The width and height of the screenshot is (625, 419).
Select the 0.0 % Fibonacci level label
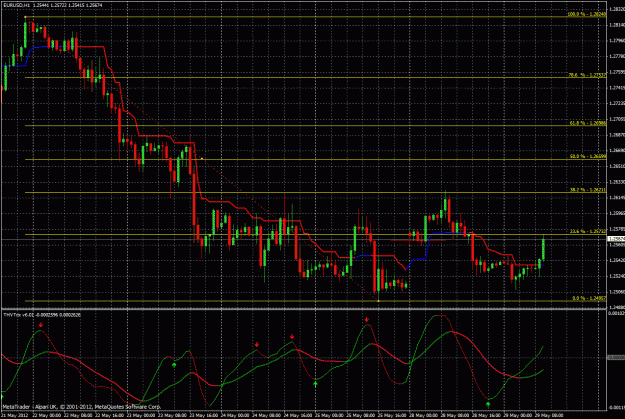[x=589, y=298]
